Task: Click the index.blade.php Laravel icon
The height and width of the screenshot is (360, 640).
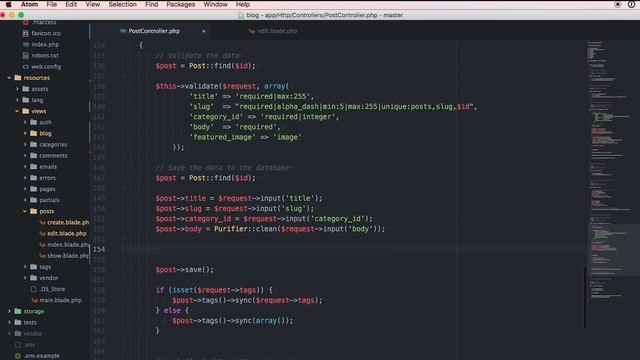Action: coord(42,244)
